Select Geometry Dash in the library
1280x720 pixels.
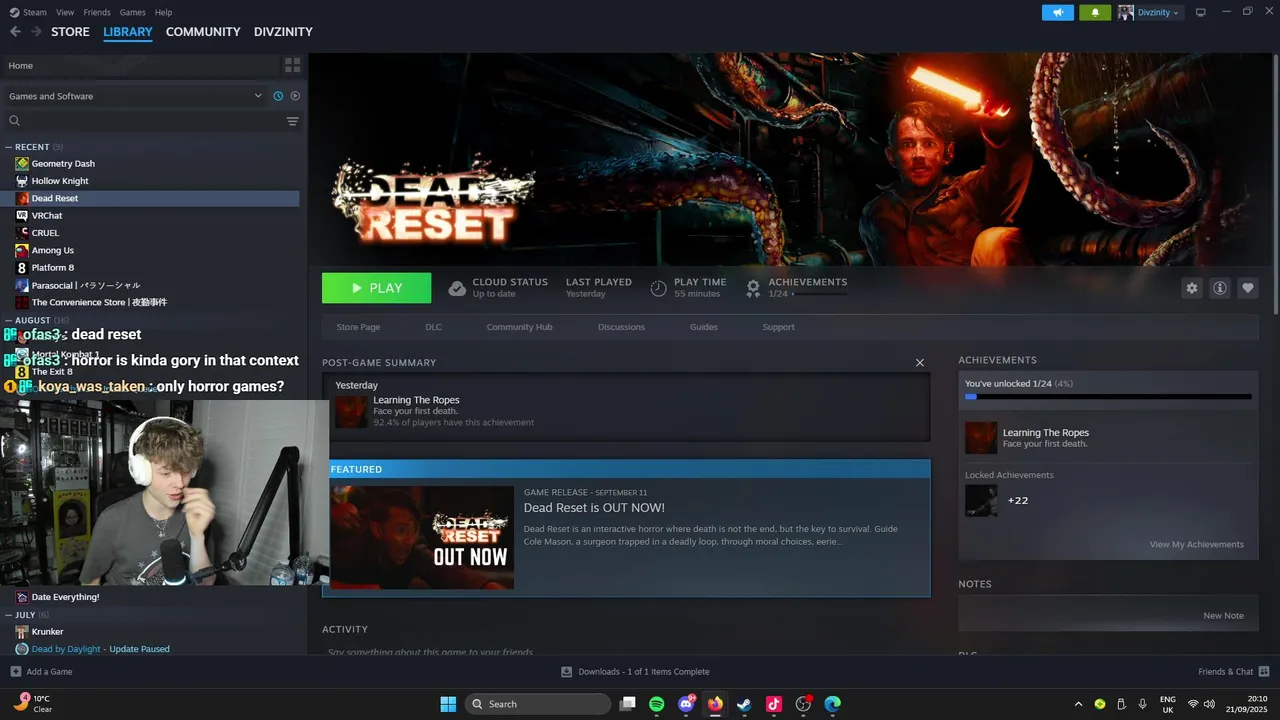63,164
